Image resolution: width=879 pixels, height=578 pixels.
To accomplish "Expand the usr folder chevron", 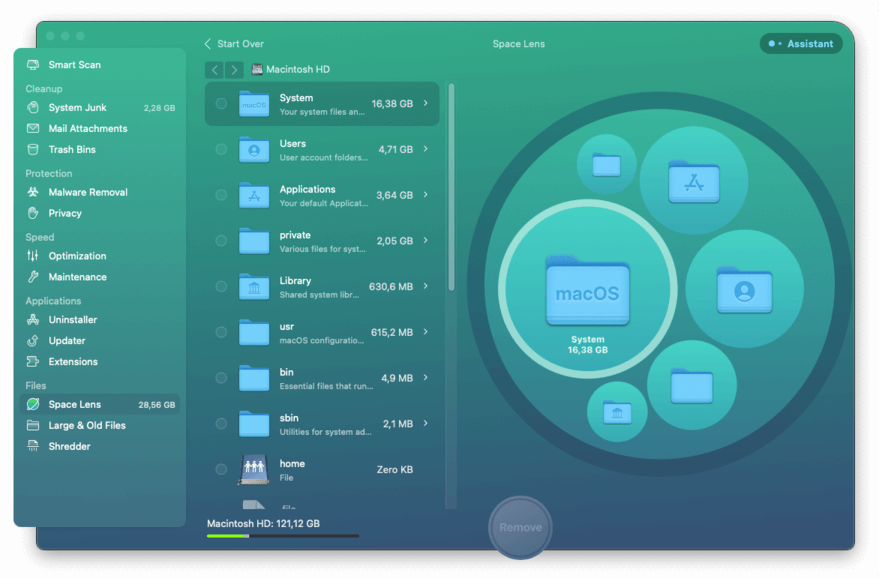I will tap(426, 332).
